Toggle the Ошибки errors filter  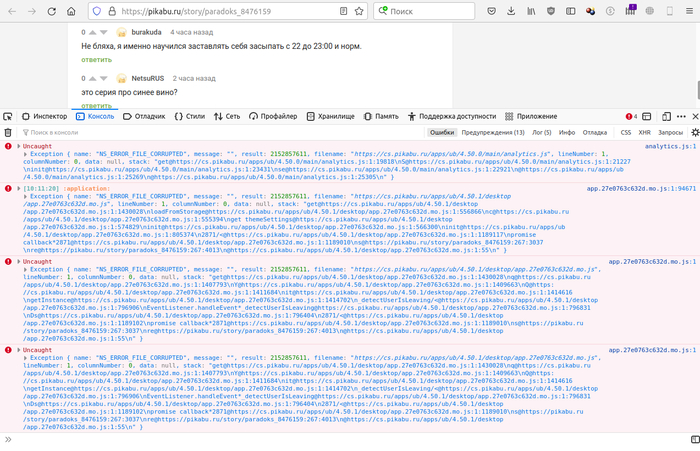(x=442, y=132)
